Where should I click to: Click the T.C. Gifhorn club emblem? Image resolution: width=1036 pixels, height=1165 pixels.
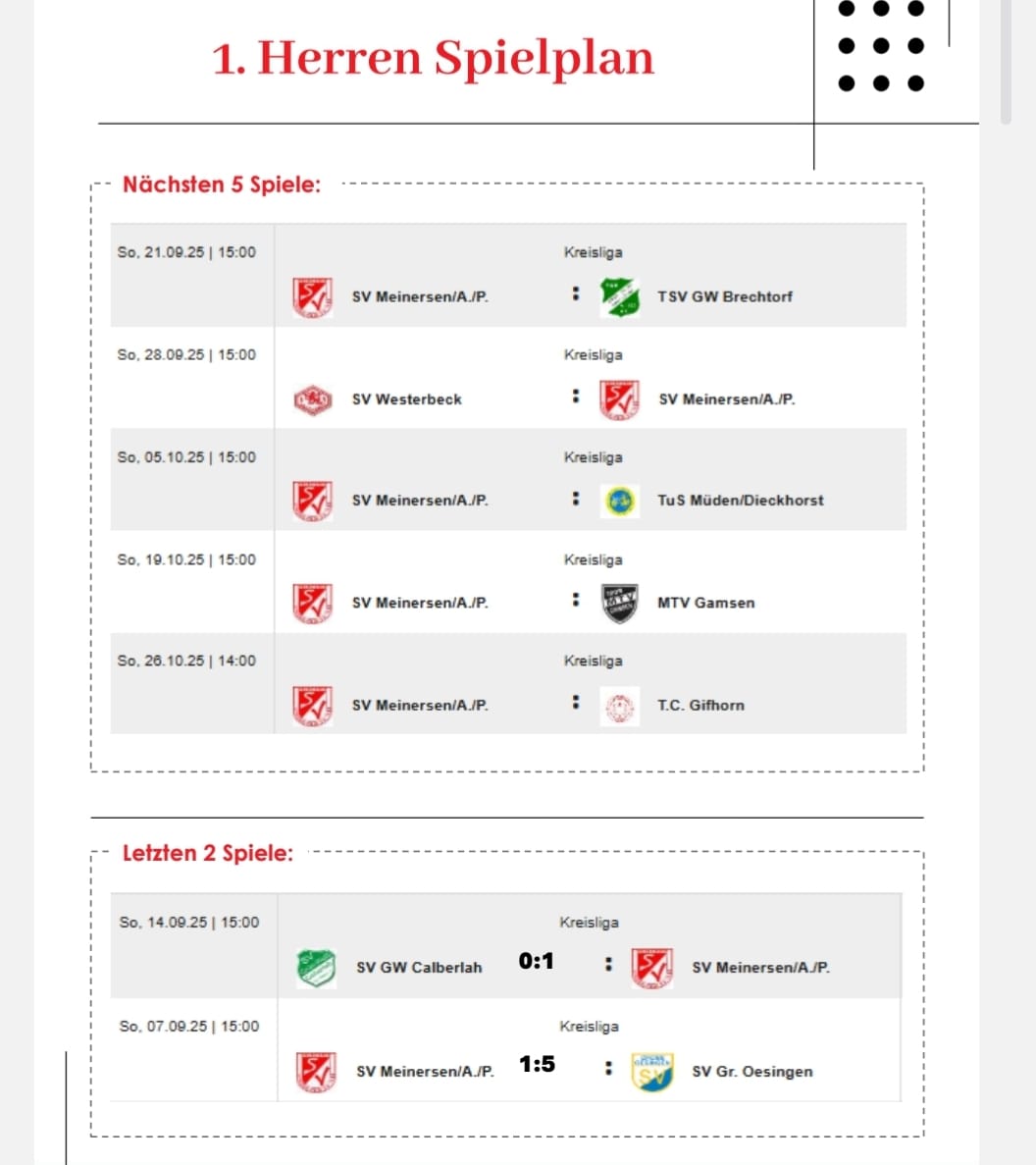tap(619, 706)
